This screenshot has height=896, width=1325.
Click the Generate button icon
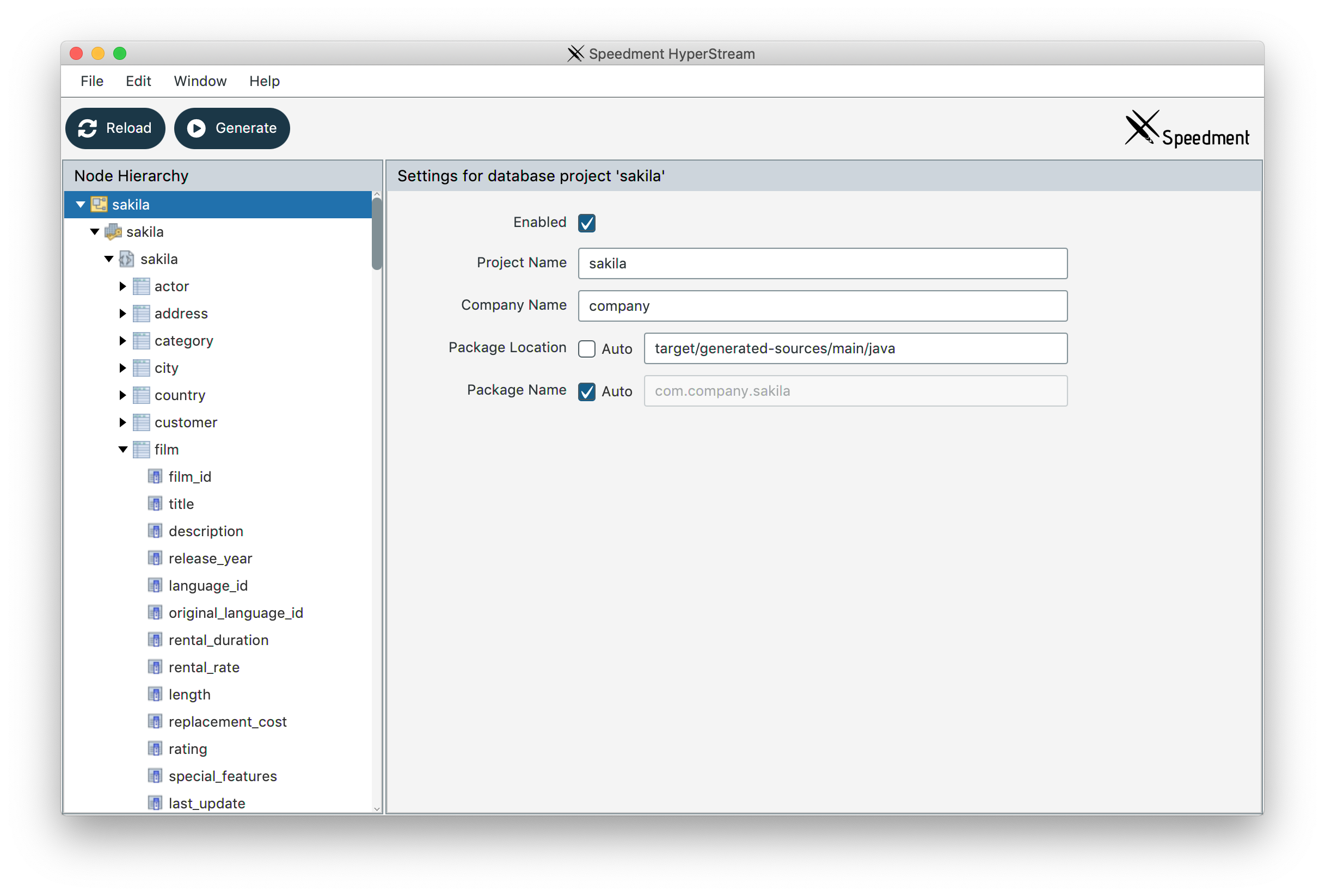point(197,128)
